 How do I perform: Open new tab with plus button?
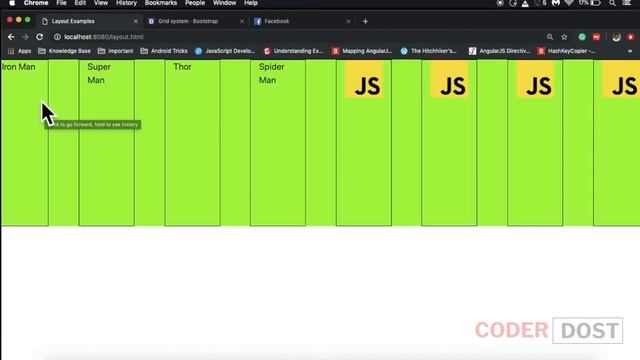(x=365, y=21)
